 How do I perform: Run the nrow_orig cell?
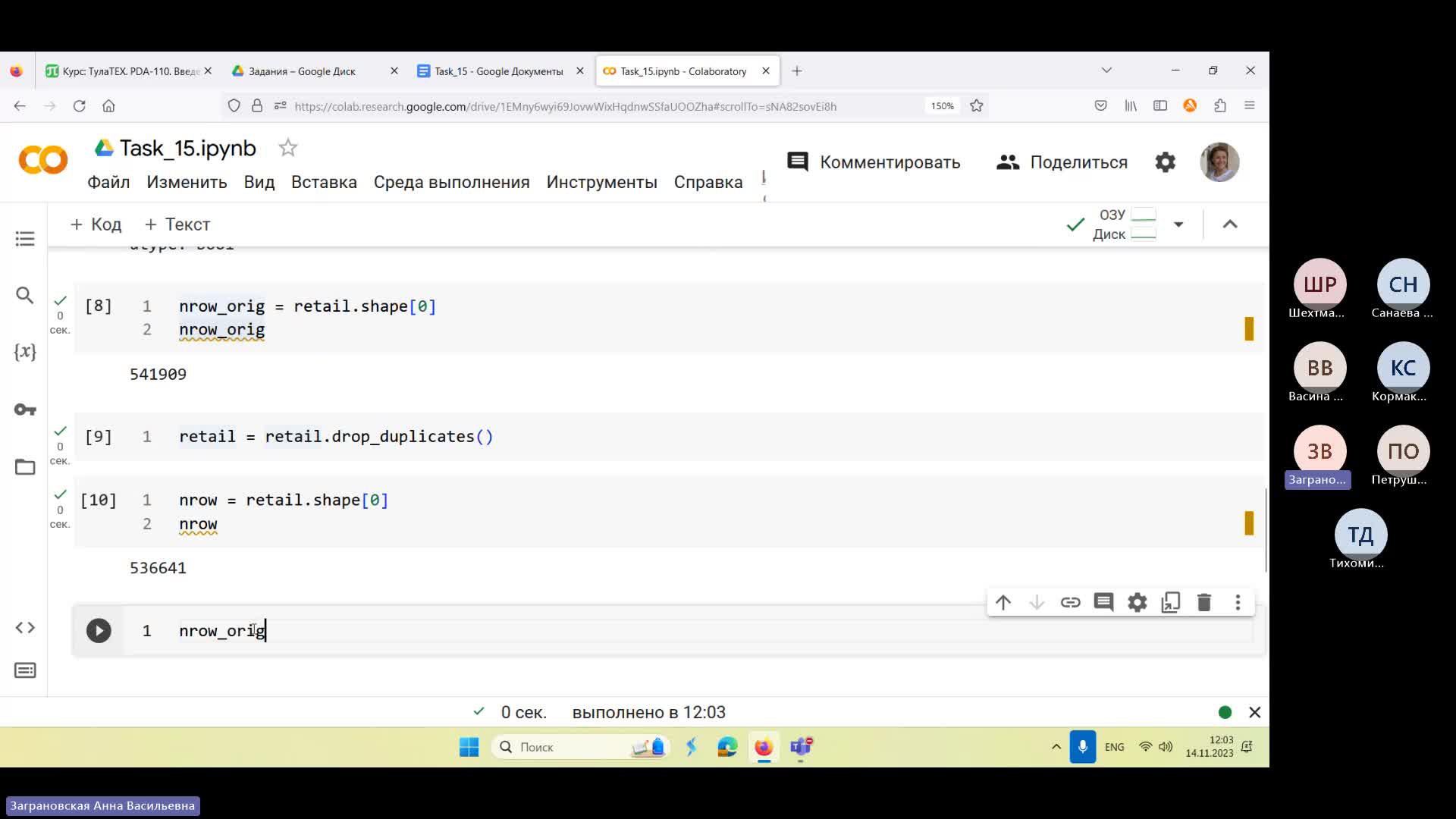[99, 630]
